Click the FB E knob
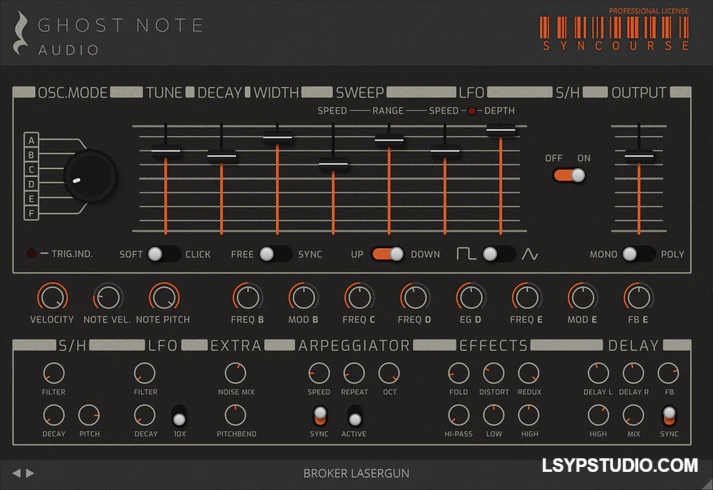 coord(638,297)
